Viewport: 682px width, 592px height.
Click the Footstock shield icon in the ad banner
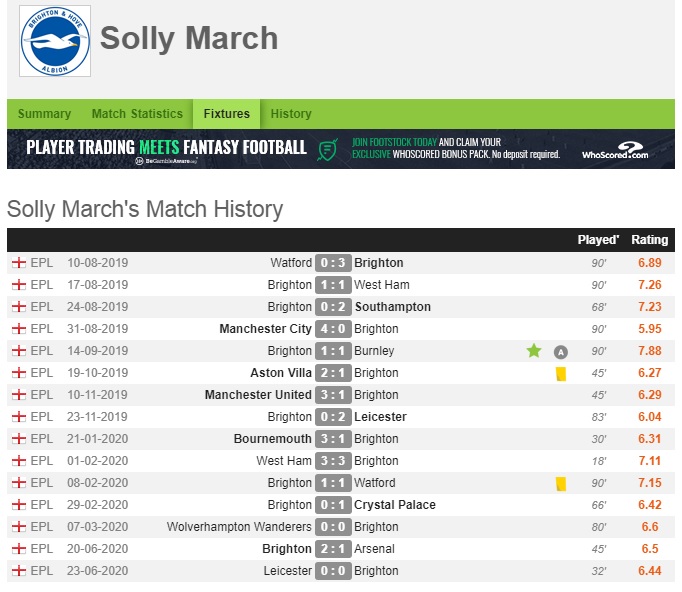click(x=328, y=150)
